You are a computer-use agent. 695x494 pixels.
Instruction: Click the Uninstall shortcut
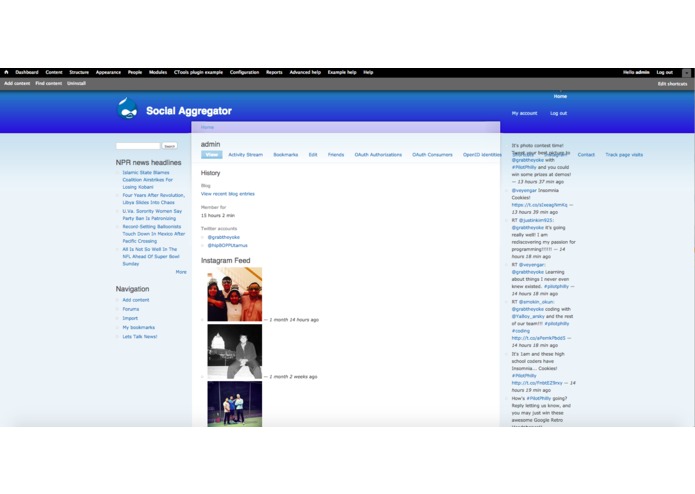(76, 83)
